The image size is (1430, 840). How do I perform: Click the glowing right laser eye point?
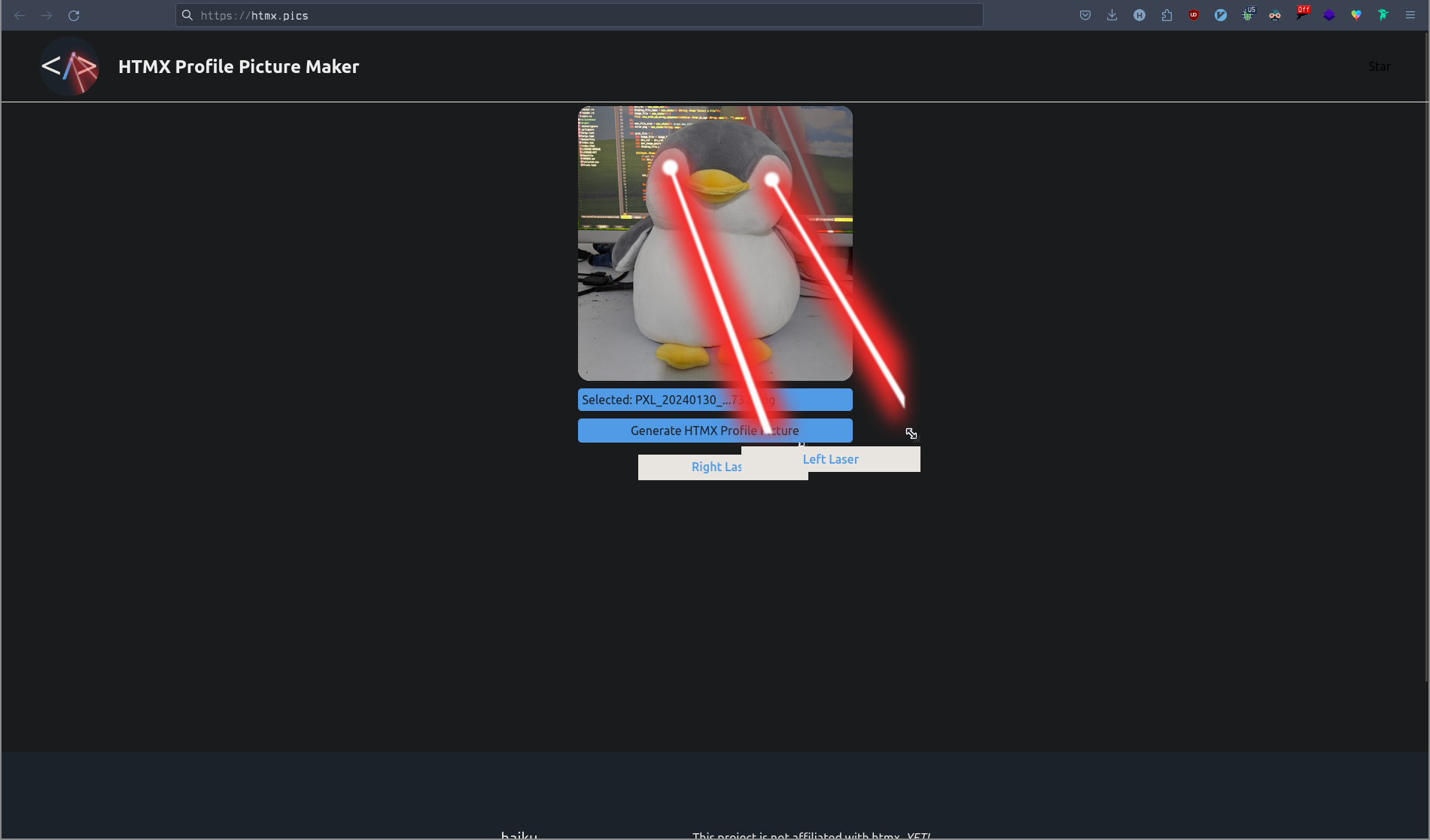771,180
